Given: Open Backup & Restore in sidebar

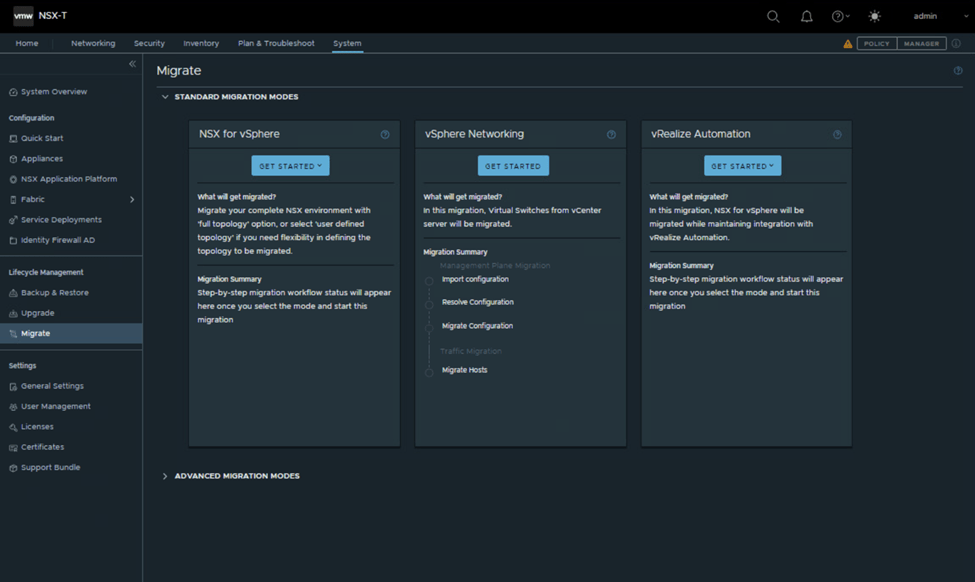Looking at the screenshot, I should (55, 293).
